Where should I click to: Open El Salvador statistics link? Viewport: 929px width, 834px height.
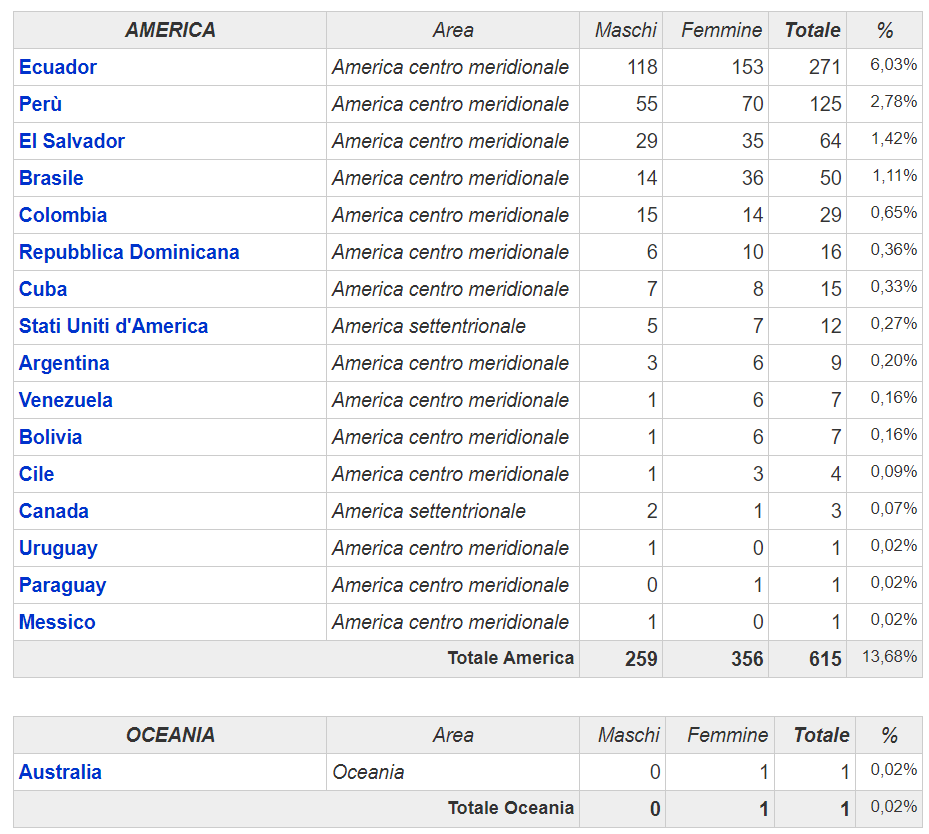72,141
